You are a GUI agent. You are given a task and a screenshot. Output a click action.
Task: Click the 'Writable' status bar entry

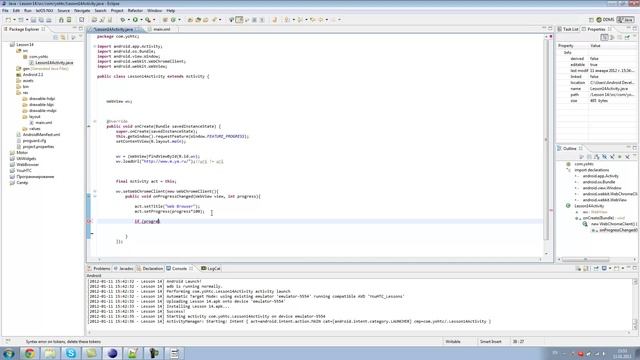coord(453,342)
